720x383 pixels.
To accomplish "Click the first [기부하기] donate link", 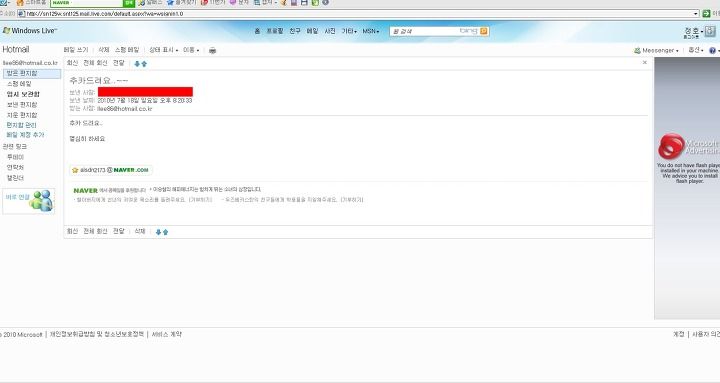I will tap(201, 200).
